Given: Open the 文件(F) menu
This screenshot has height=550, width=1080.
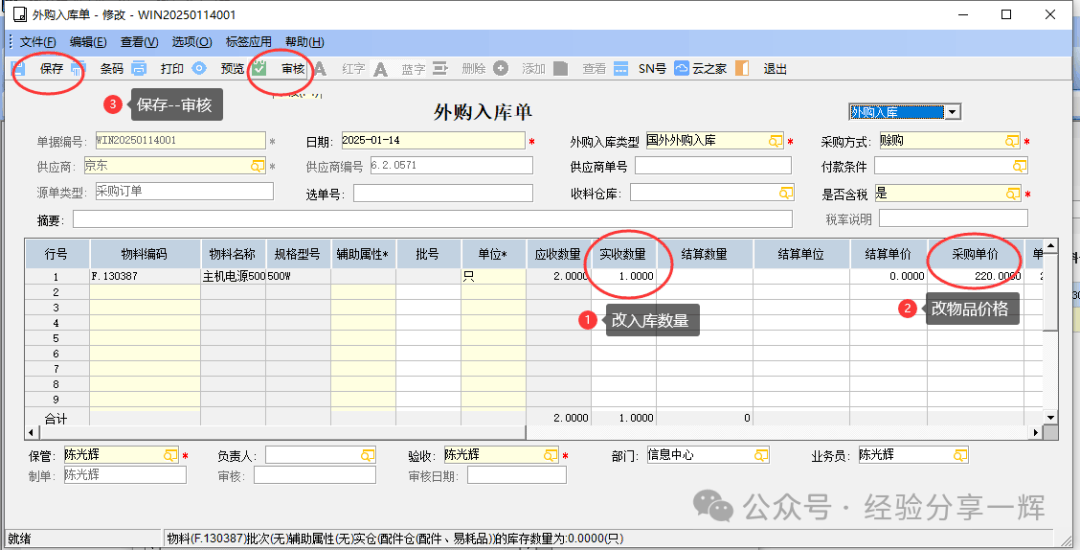Looking at the screenshot, I should coord(38,42).
